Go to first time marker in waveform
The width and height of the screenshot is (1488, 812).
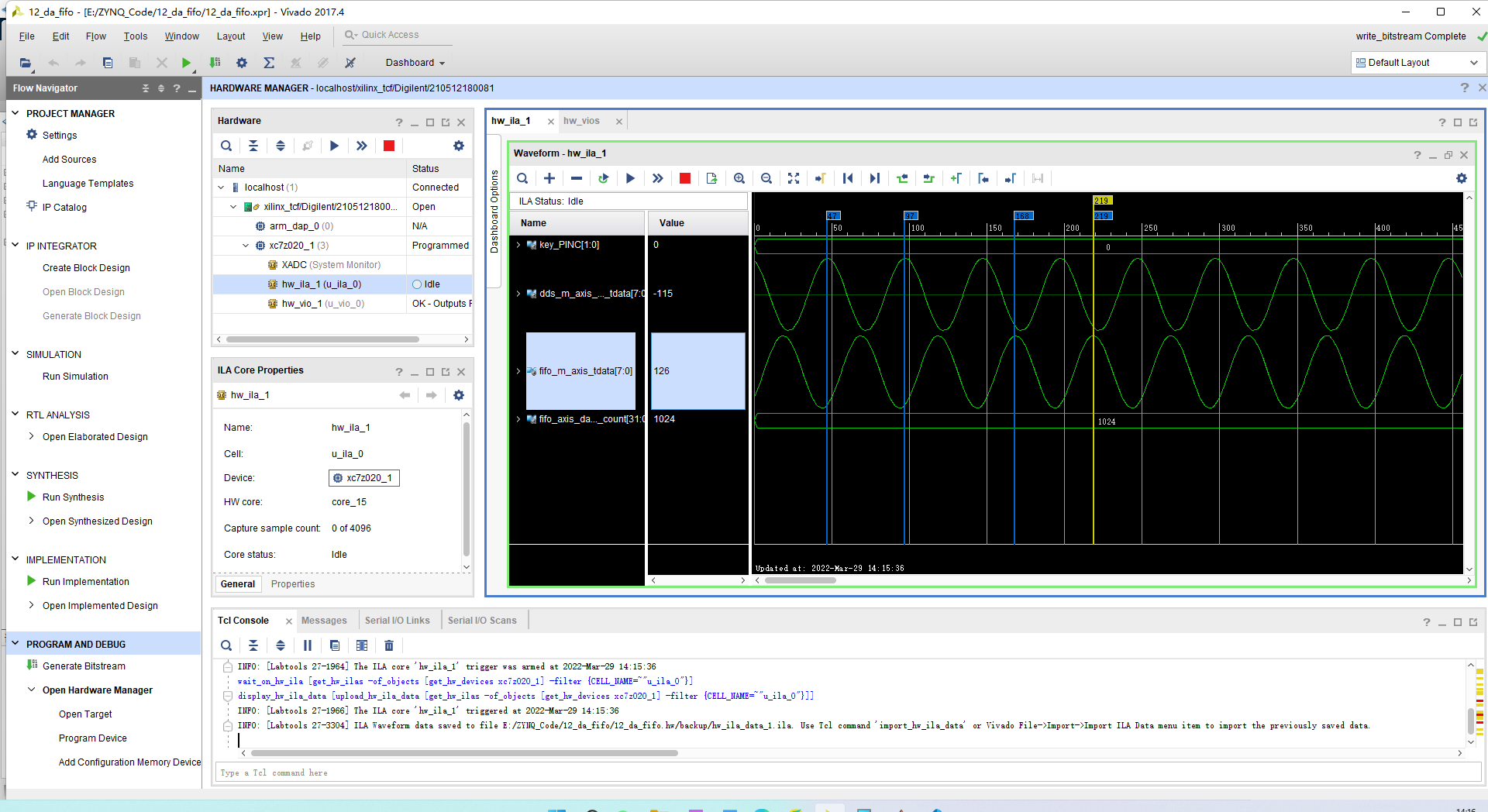click(x=848, y=178)
